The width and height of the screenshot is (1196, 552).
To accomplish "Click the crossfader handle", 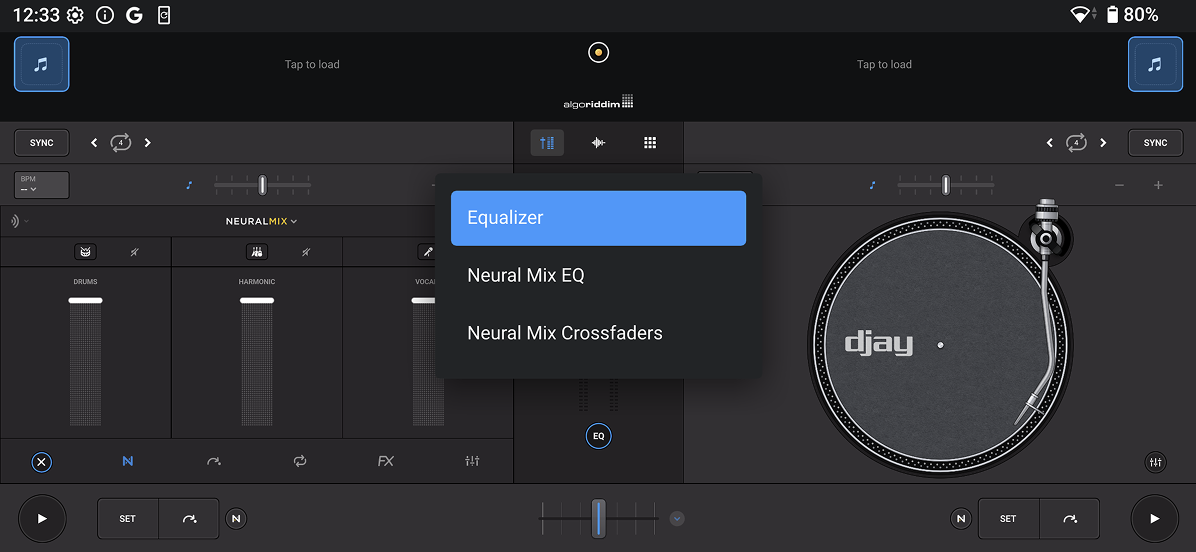I will pyautogui.click(x=599, y=518).
